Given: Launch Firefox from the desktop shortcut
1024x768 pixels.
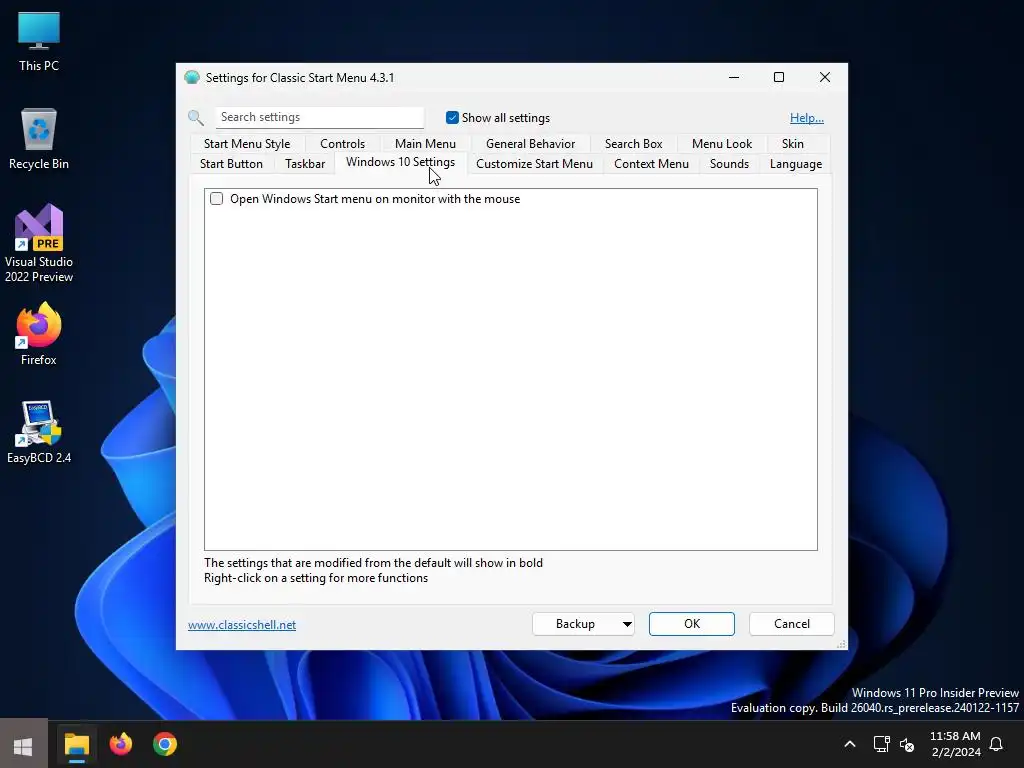Looking at the screenshot, I should (39, 334).
